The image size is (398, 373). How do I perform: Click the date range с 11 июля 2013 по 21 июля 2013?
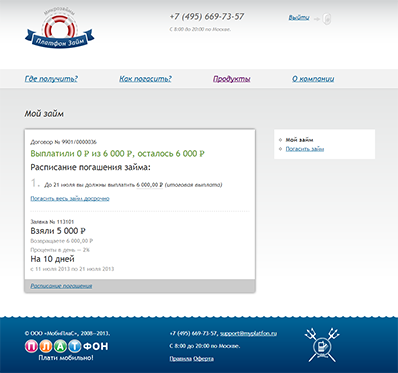pos(72,269)
